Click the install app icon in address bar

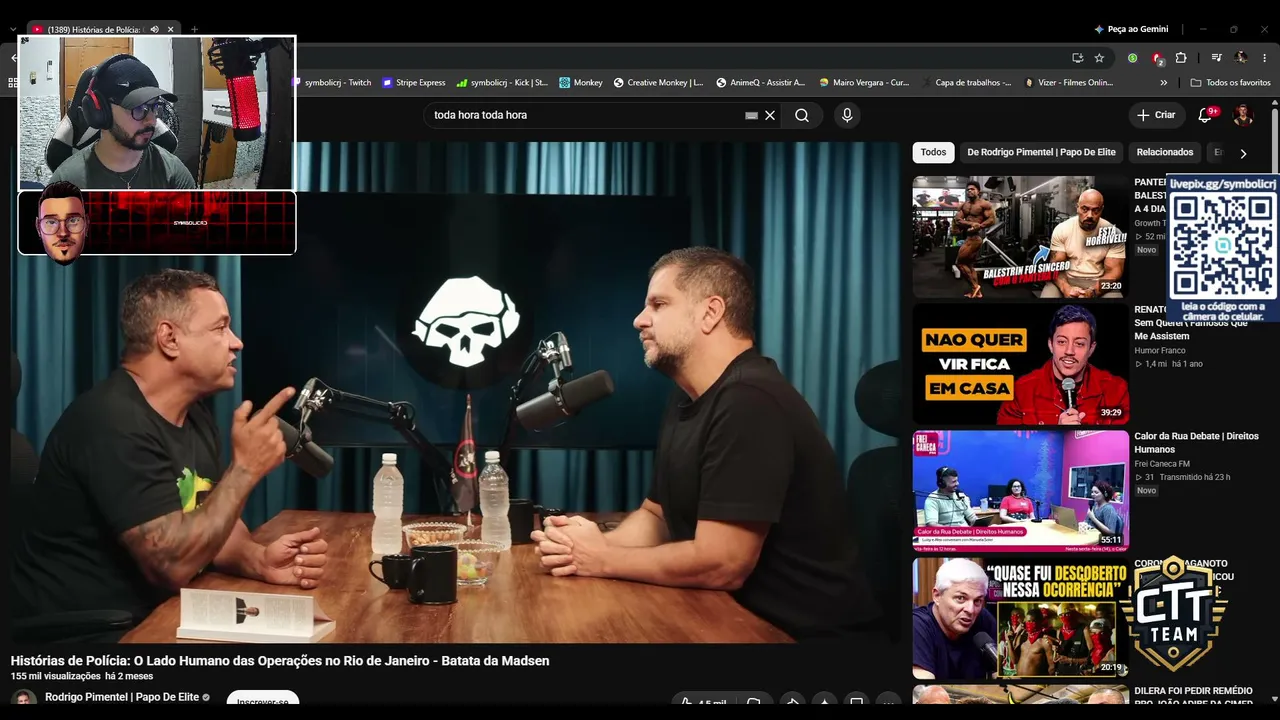point(1077,58)
